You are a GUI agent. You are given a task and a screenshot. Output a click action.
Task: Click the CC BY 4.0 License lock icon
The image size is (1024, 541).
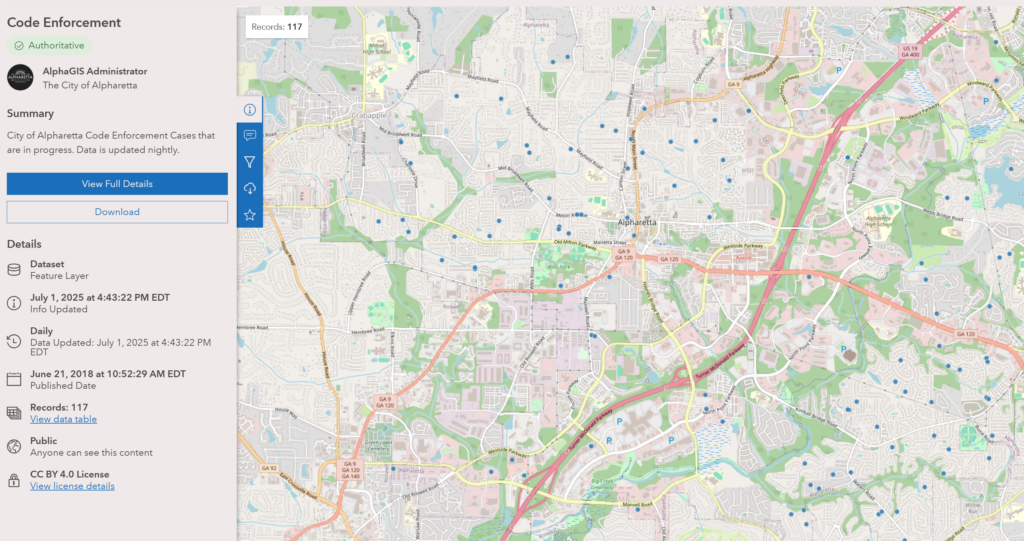14,480
